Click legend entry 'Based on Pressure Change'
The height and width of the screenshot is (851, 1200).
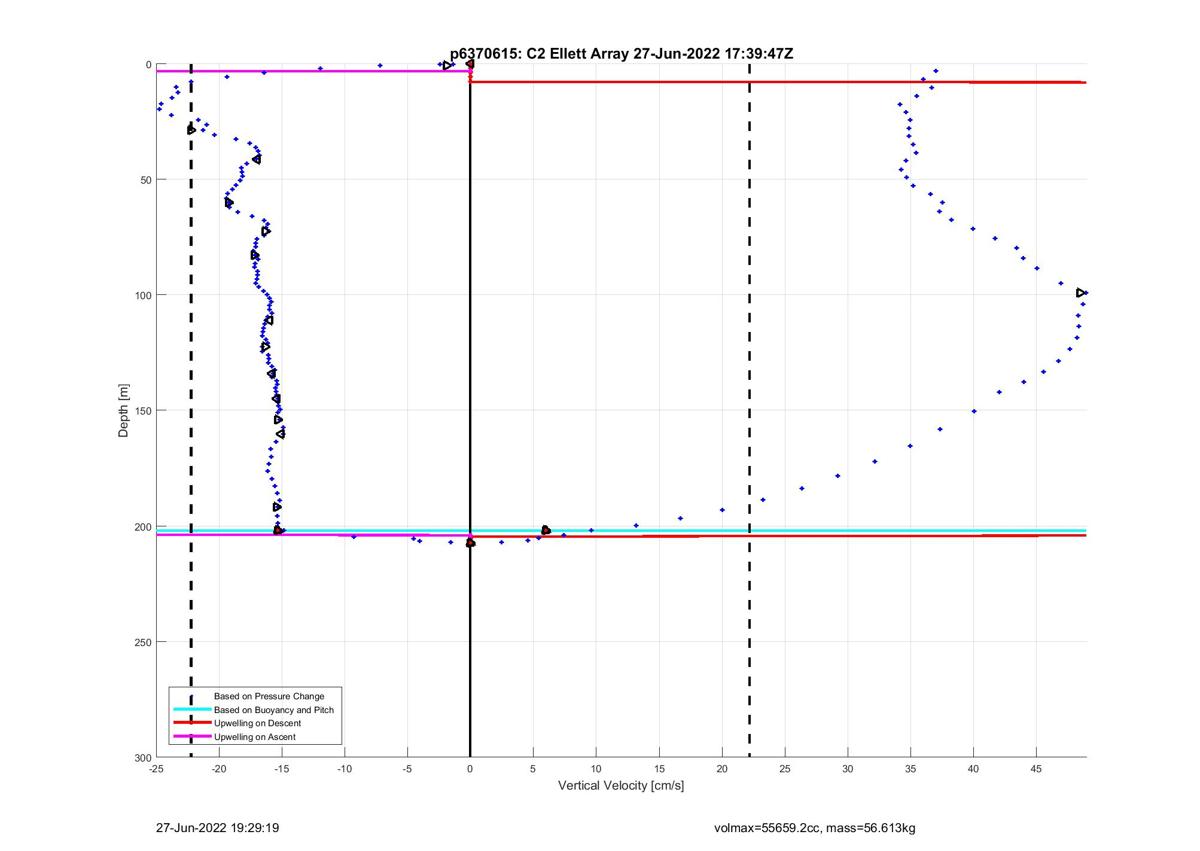269,696
